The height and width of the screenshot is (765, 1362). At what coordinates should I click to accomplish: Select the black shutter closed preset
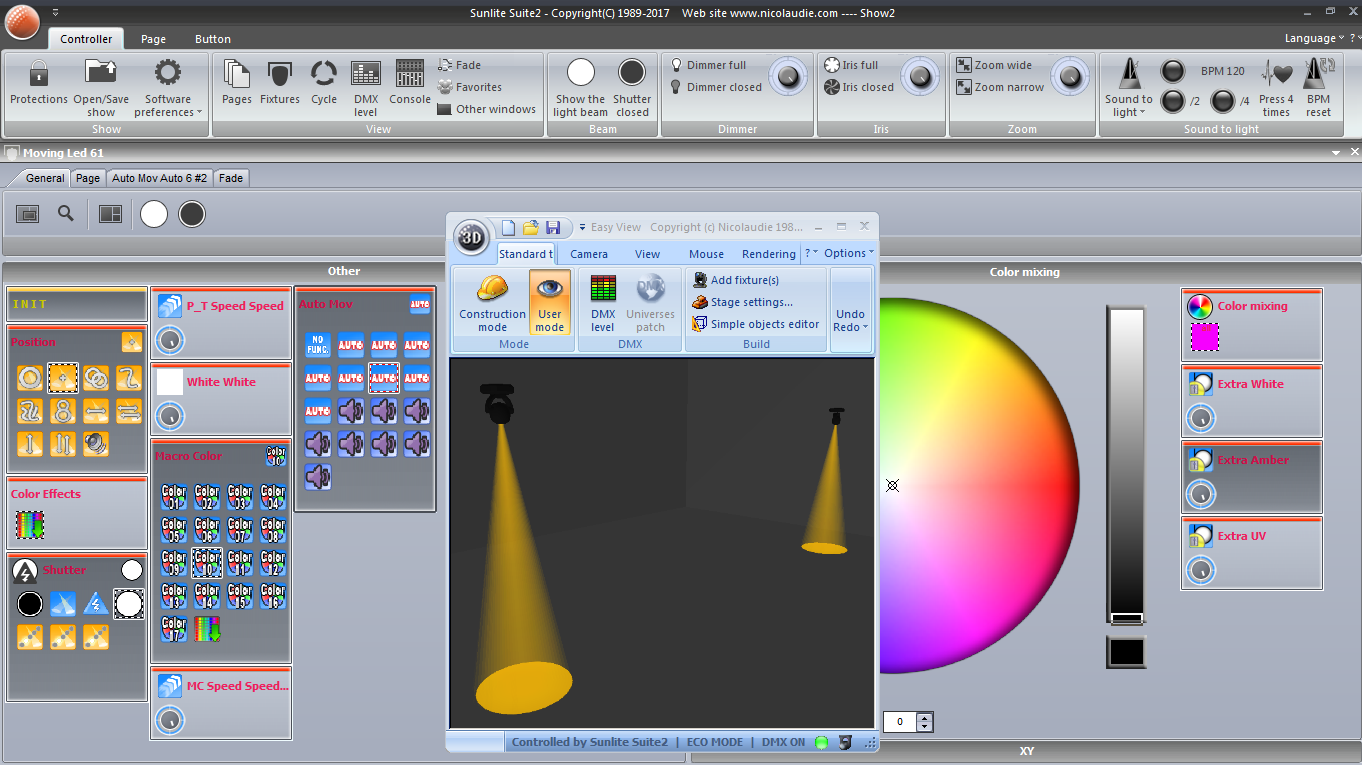[30, 604]
